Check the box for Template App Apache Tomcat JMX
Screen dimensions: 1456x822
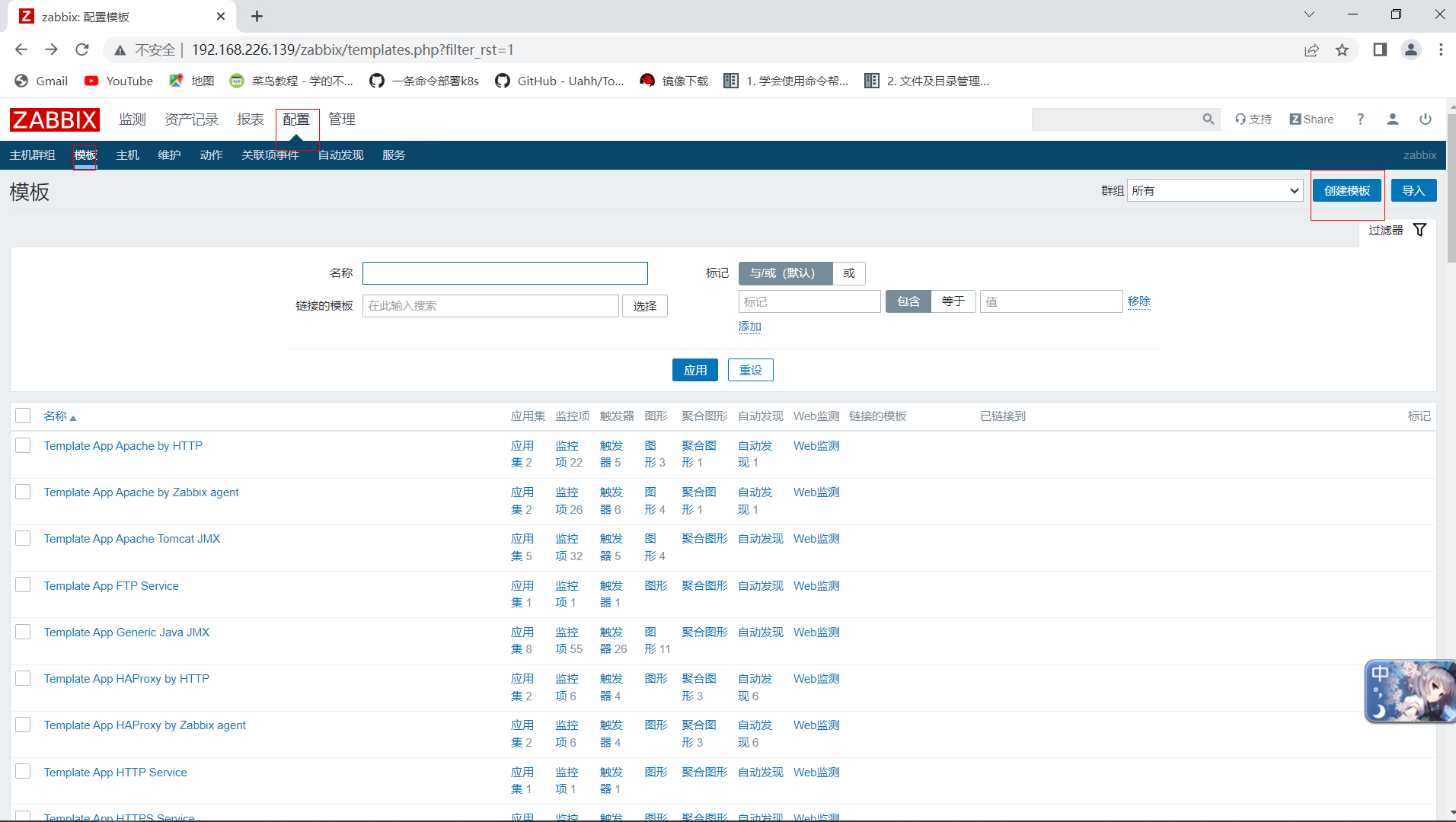pyautogui.click(x=23, y=538)
